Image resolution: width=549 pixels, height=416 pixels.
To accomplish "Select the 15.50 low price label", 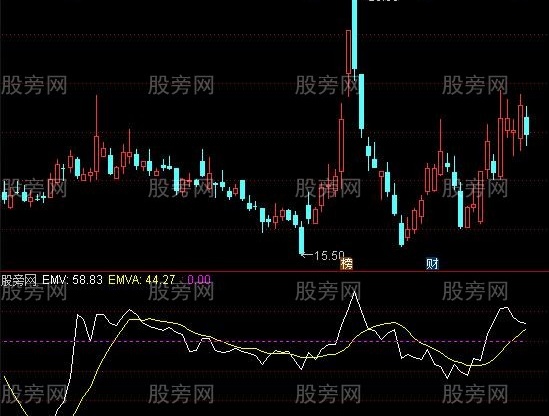I will tap(329, 256).
